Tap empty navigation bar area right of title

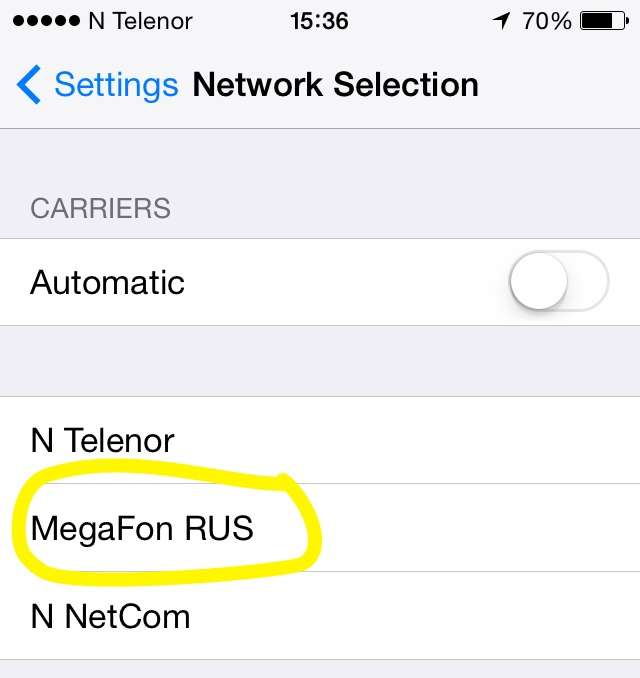coord(558,85)
